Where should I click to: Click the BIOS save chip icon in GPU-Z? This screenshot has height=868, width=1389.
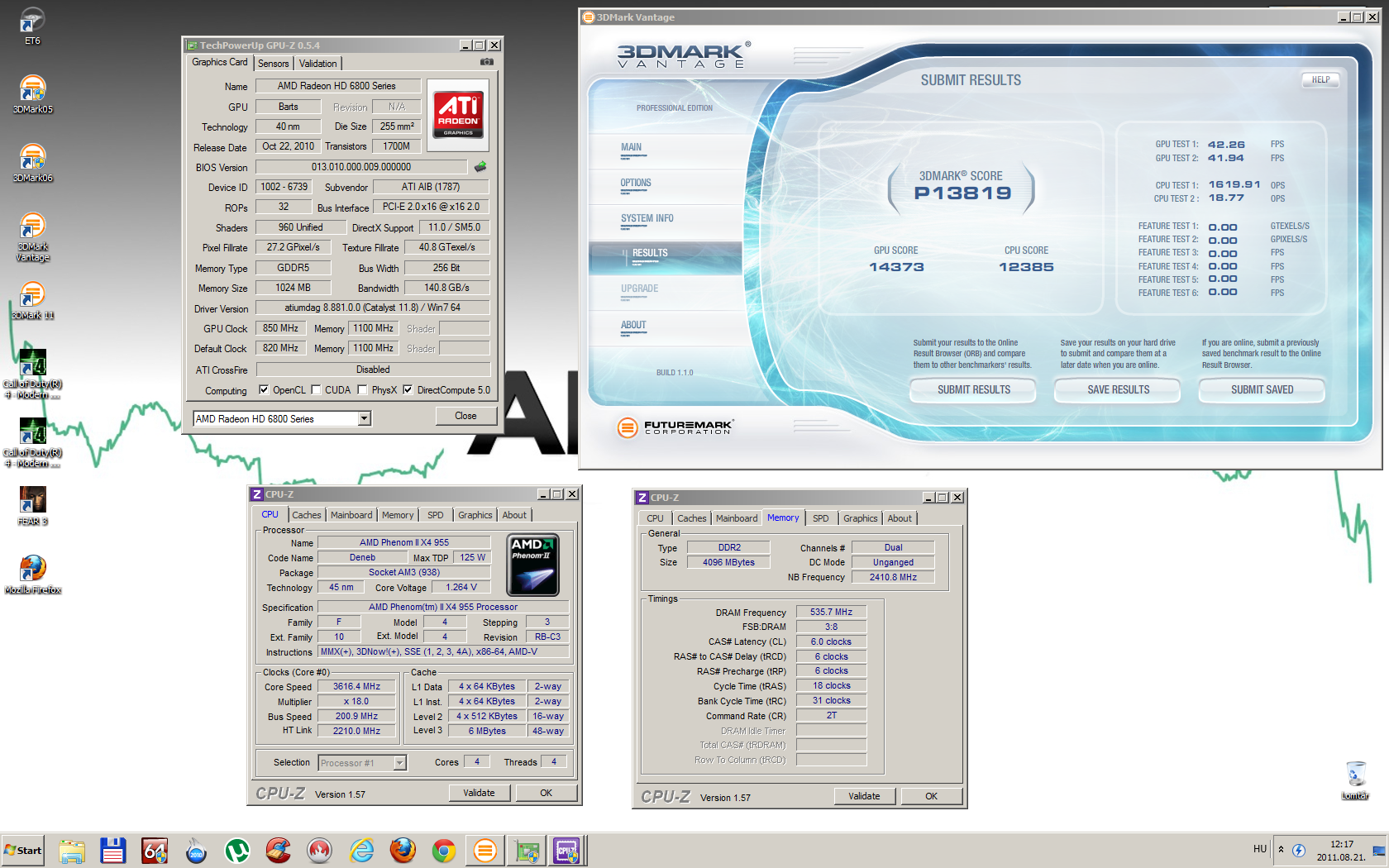point(480,167)
